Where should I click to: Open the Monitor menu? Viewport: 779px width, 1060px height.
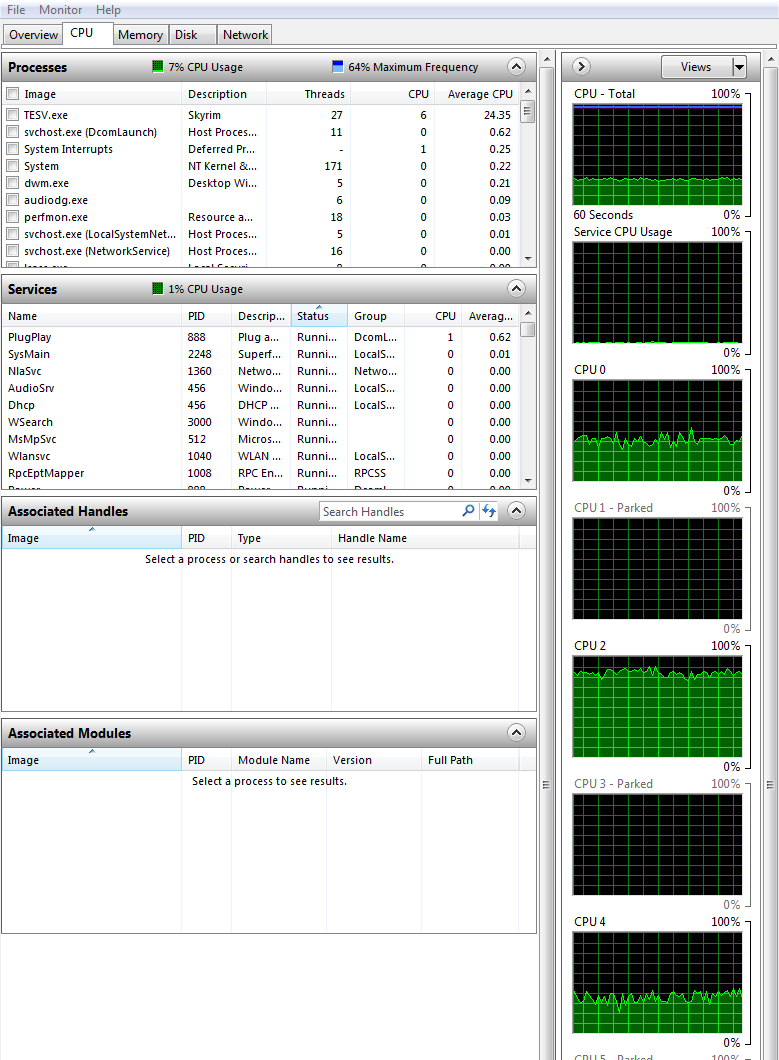coord(61,10)
